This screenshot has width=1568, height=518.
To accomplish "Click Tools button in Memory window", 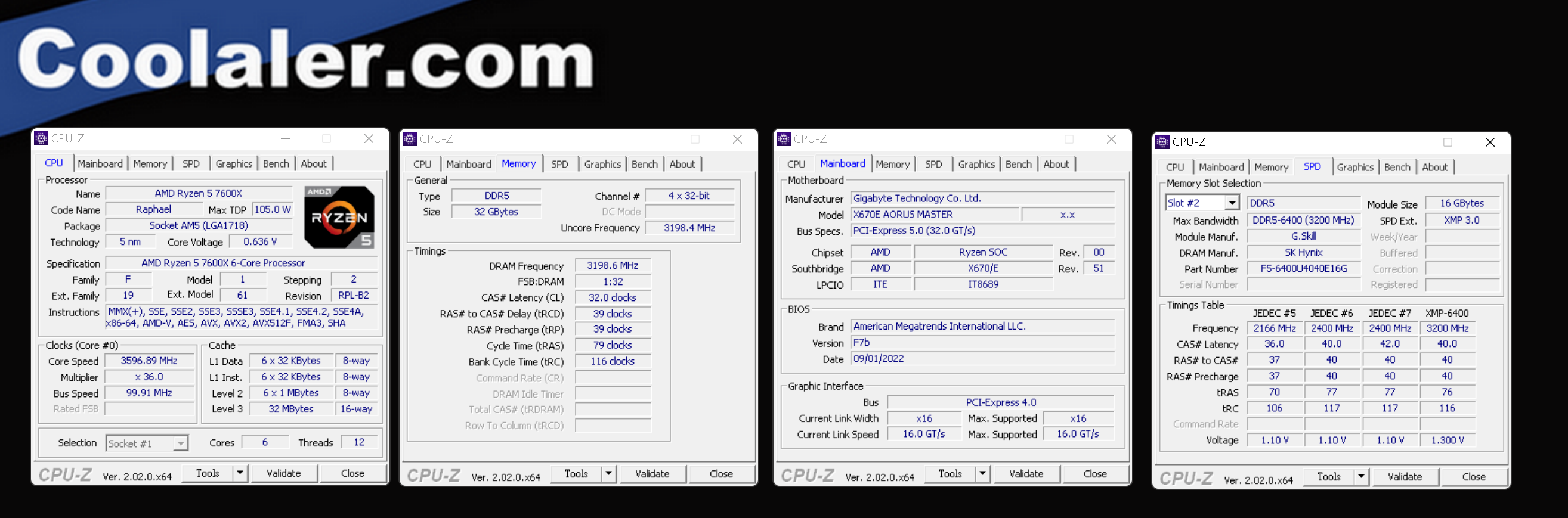I will [576, 473].
